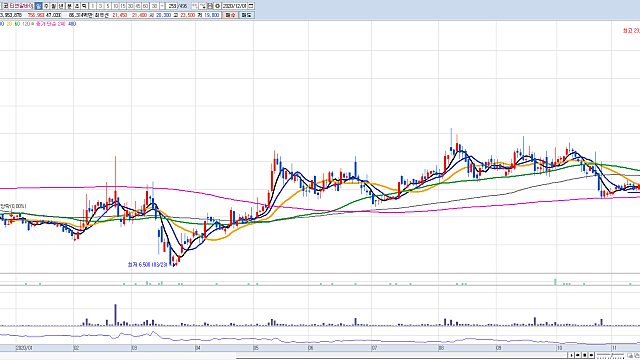640x360 pixels.
Task: Click the stop control in bottom bar
Action: click(x=584, y=355)
